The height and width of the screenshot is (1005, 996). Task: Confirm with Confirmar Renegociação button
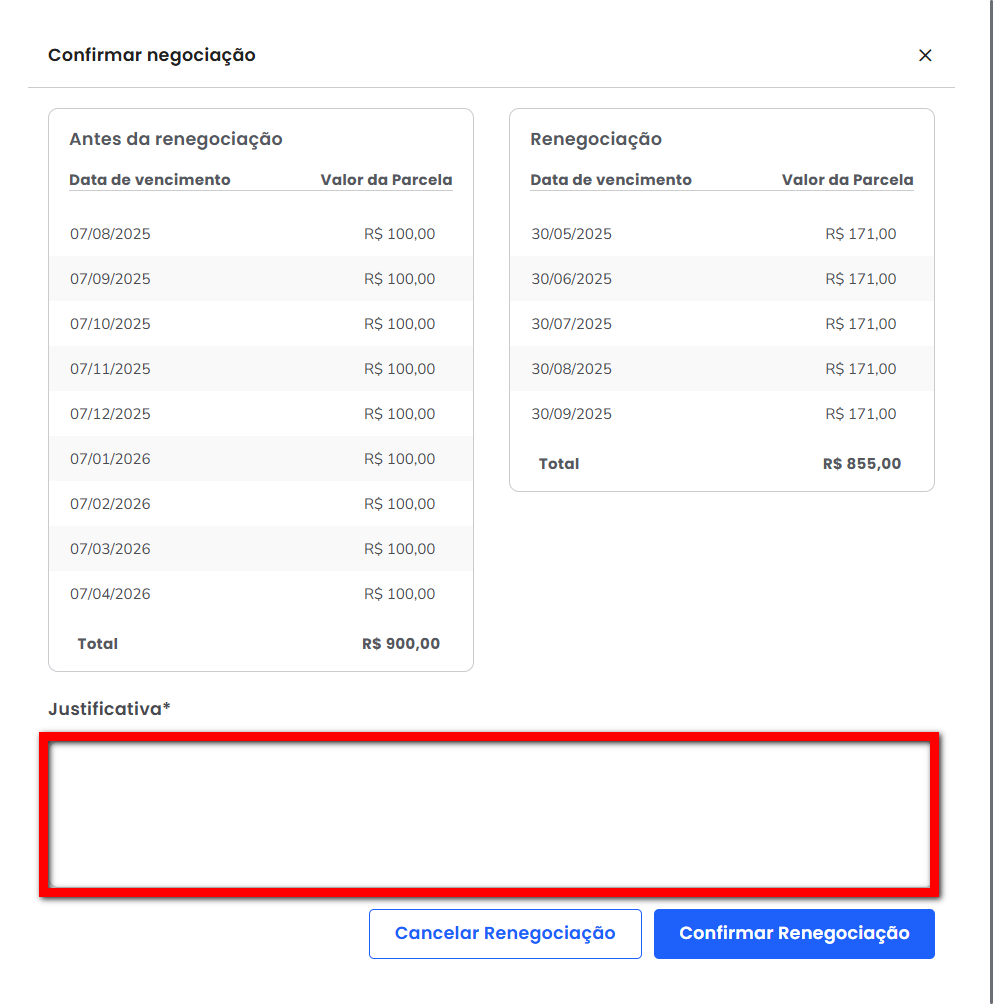click(793, 933)
